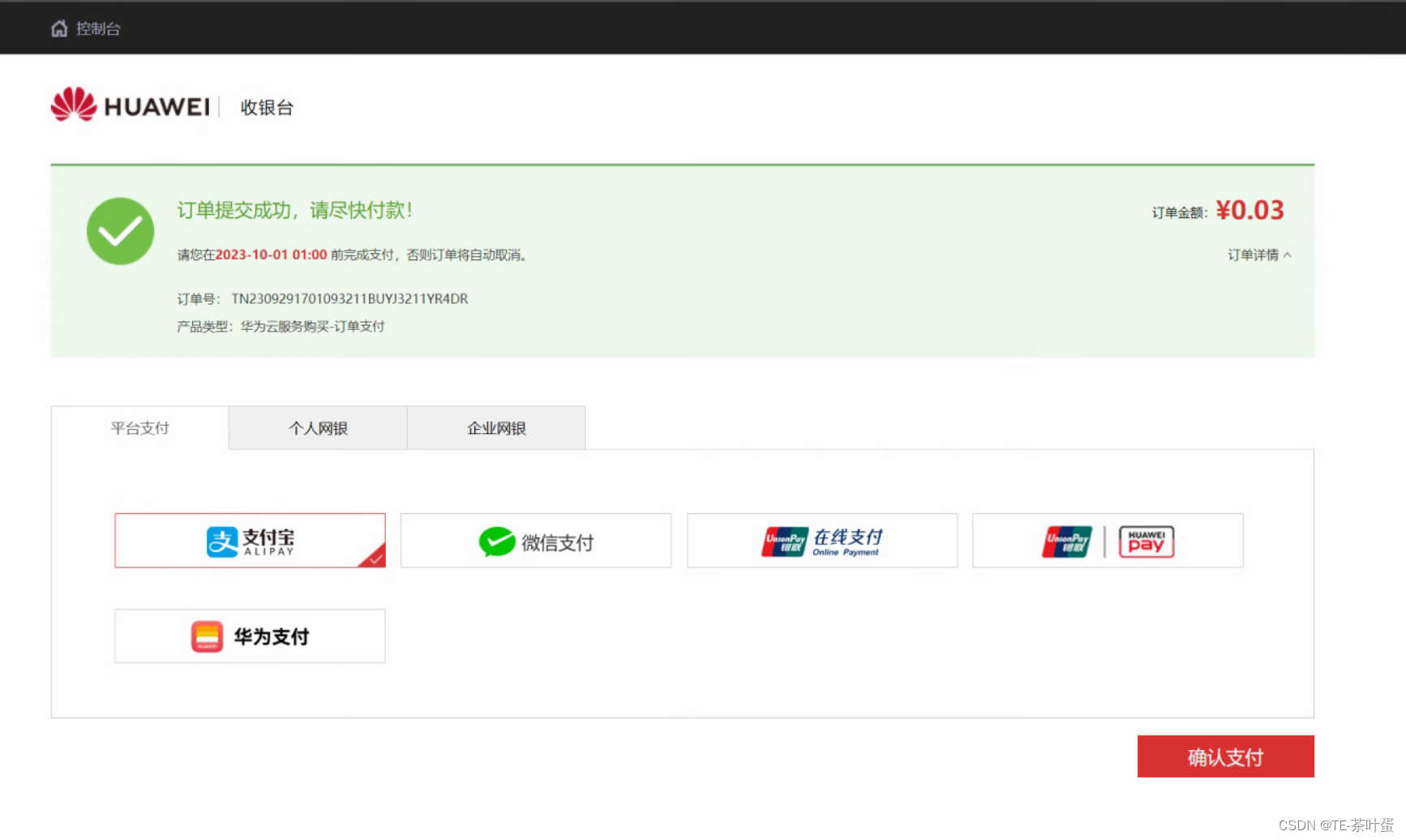Click the green success checkmark icon

click(120, 231)
